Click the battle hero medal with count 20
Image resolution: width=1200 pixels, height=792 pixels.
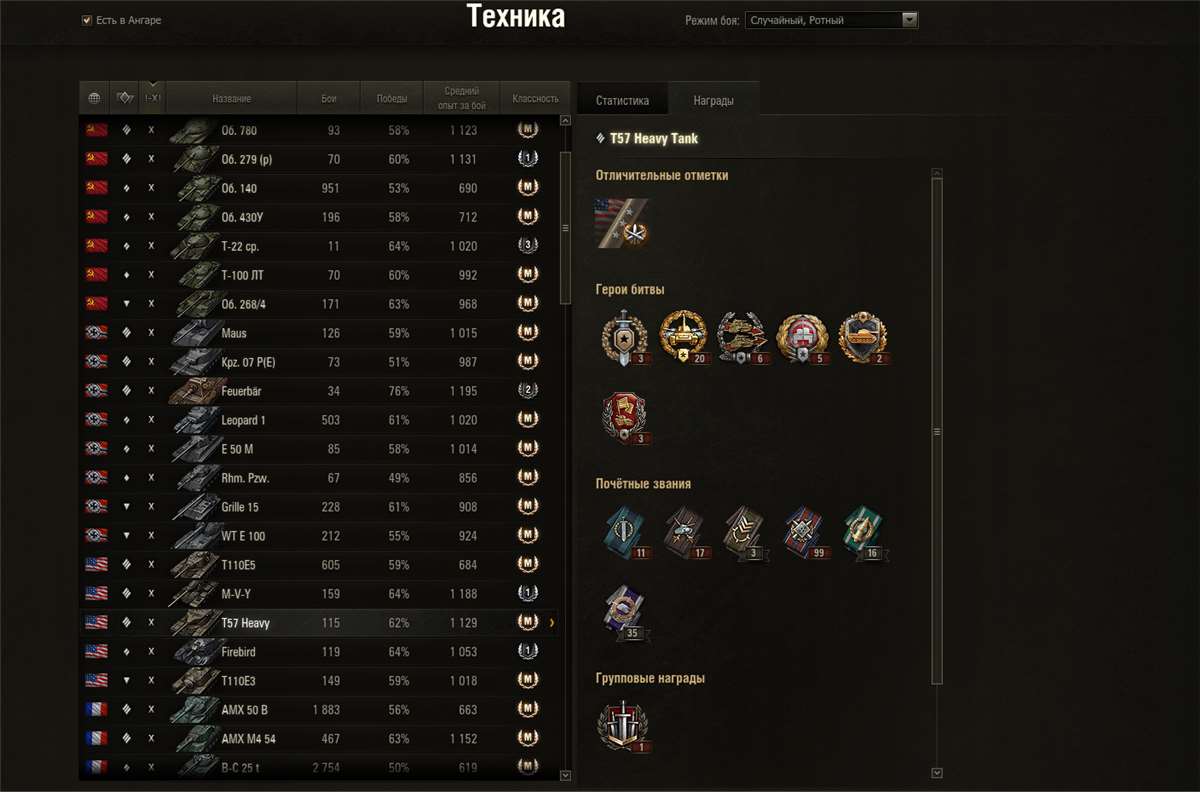coord(683,337)
